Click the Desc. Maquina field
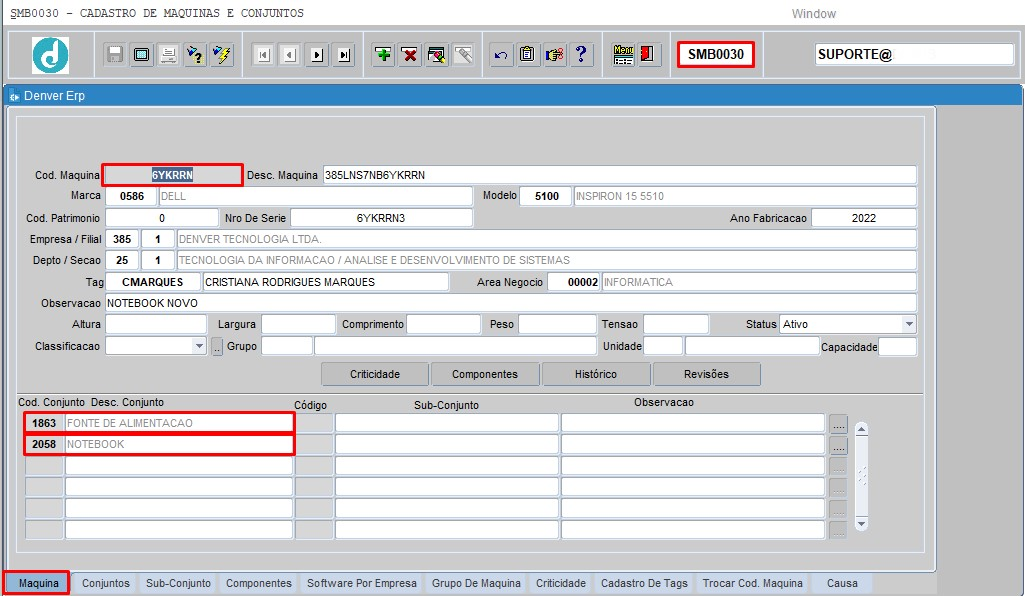 (619, 175)
